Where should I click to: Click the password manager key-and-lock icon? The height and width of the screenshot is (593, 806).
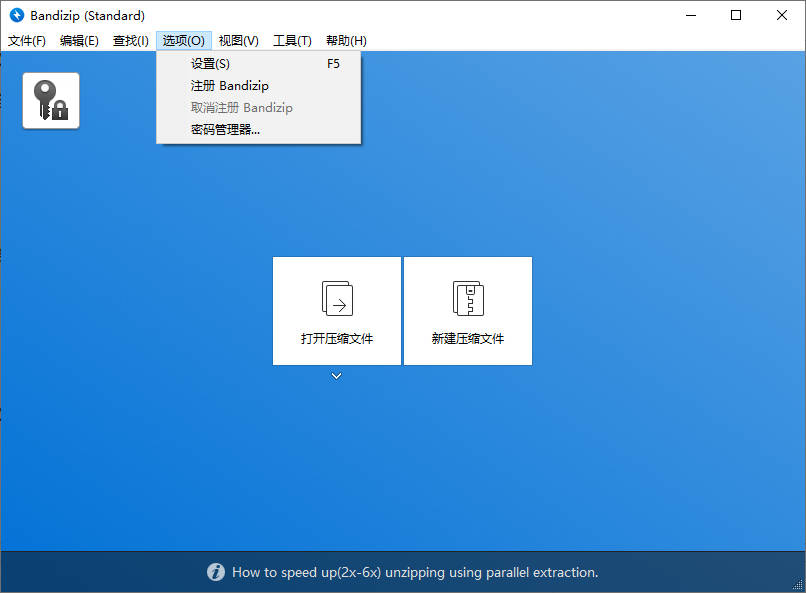coord(51,100)
